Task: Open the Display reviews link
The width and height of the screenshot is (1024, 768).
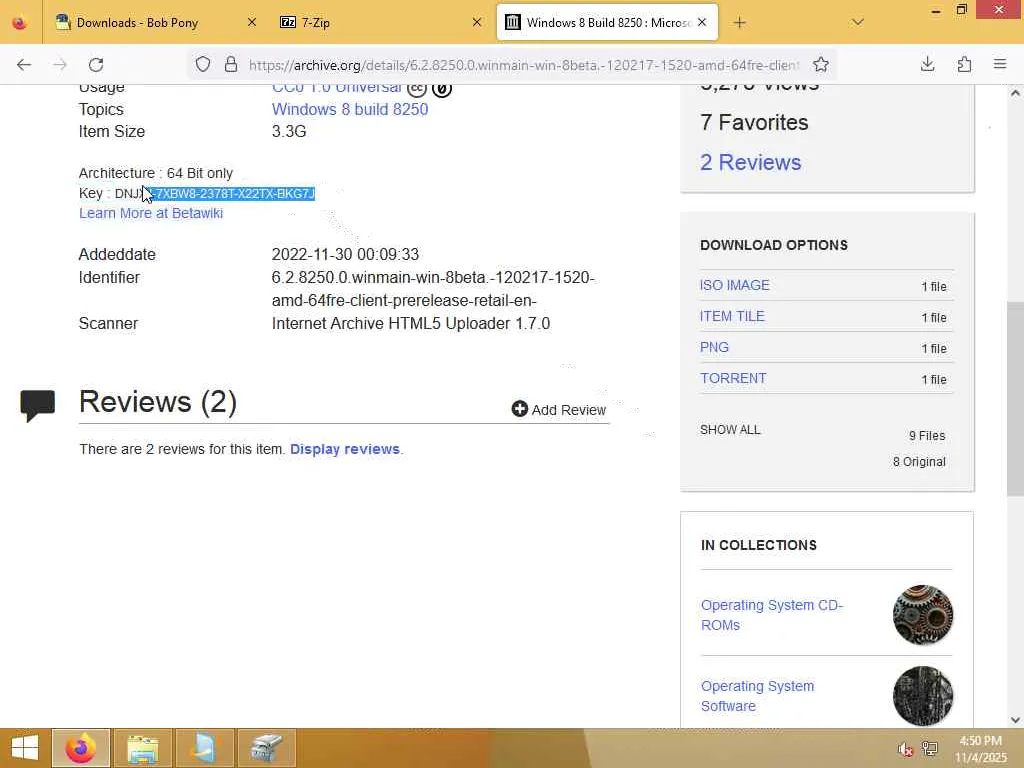Action: (345, 449)
